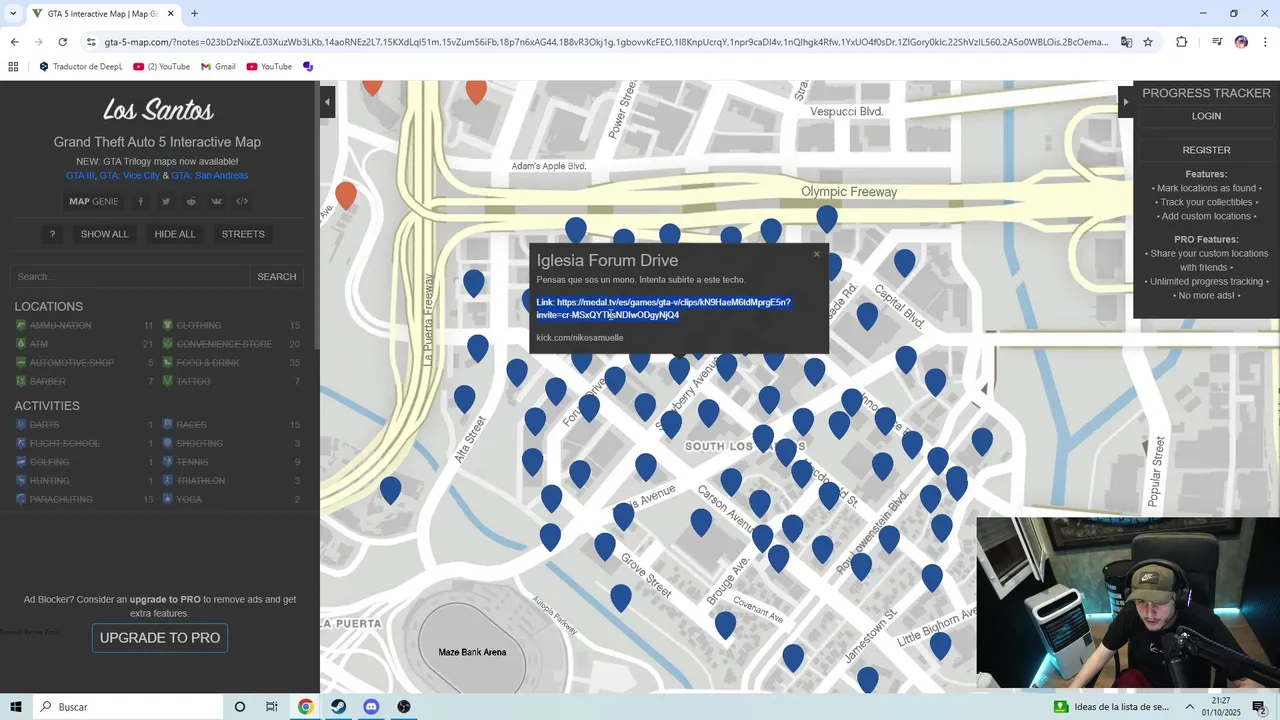Close the Iglesia Forum Drive popup
Viewport: 1280px width, 720px height.
click(x=816, y=254)
